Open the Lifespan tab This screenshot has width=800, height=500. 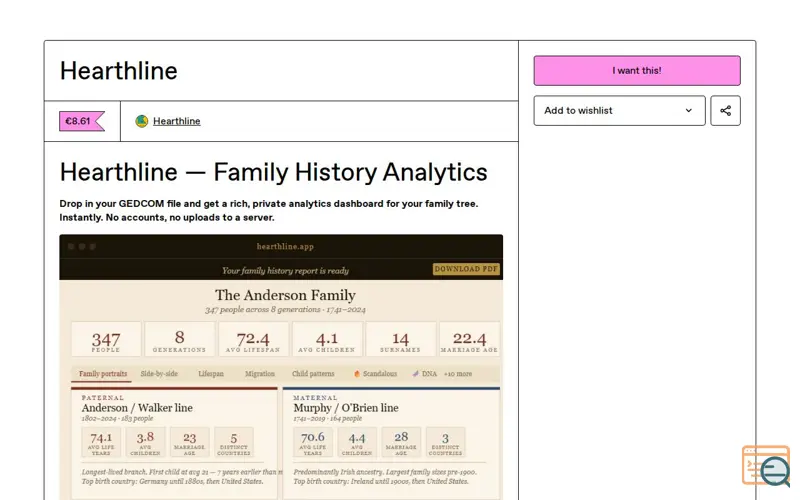pos(211,373)
